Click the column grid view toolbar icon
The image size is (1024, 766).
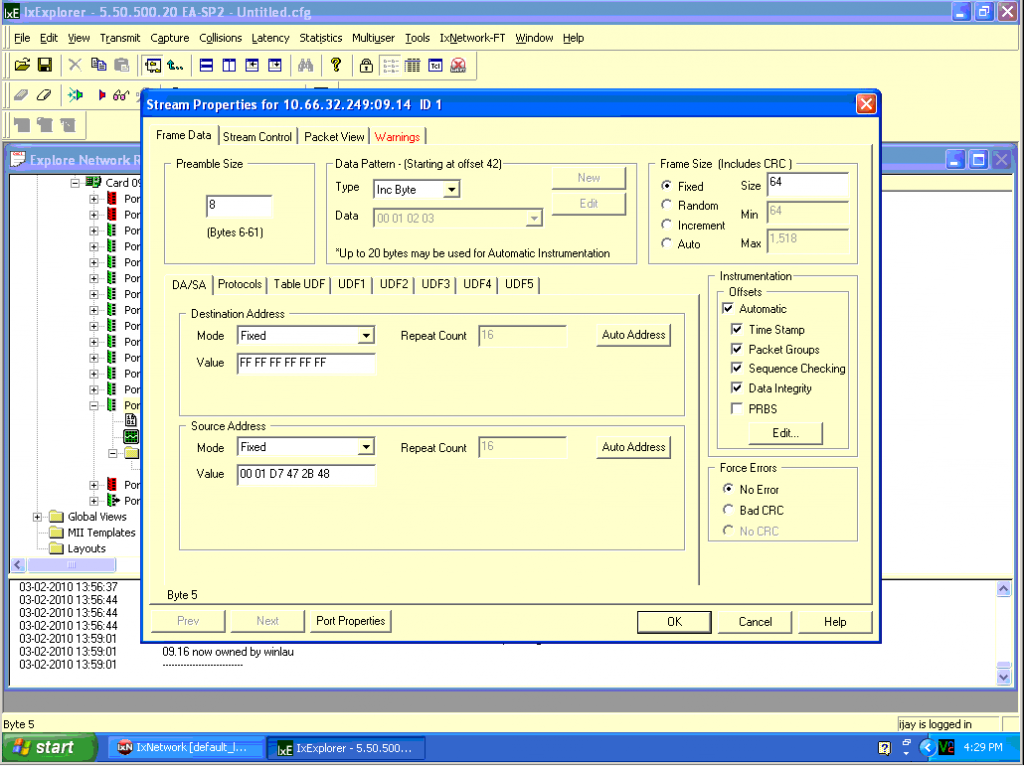(x=413, y=65)
